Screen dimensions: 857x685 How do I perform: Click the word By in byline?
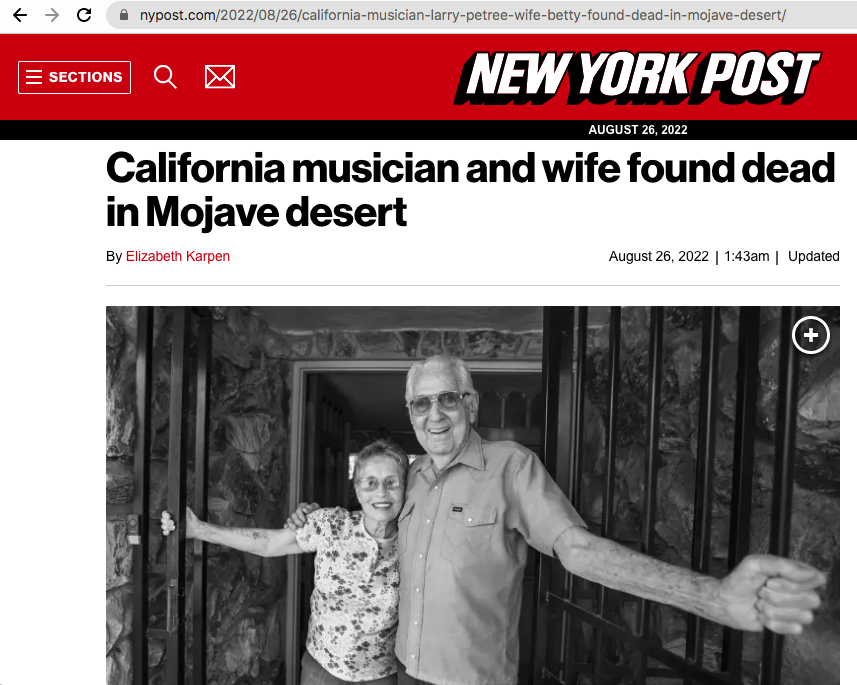(x=114, y=256)
